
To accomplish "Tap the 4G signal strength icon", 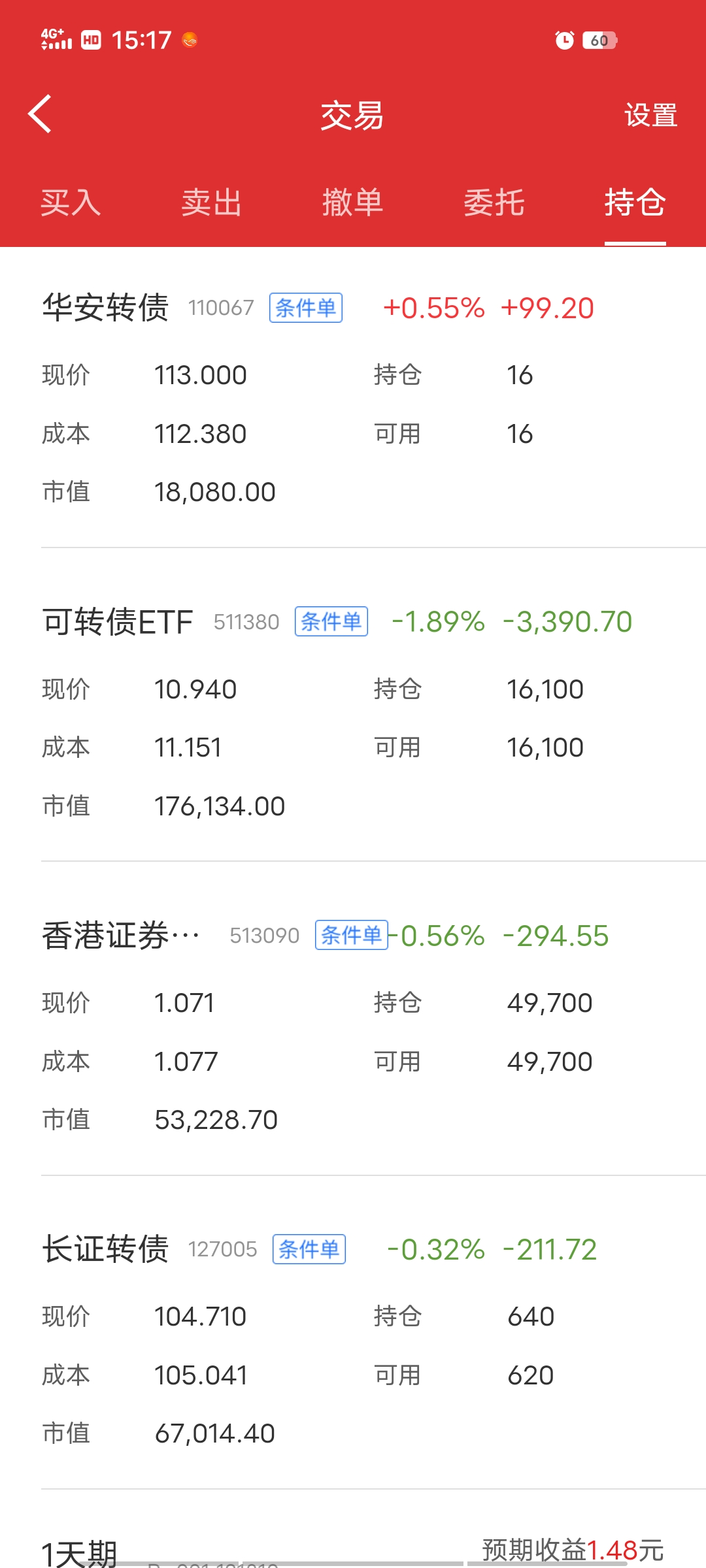I will 56,40.
